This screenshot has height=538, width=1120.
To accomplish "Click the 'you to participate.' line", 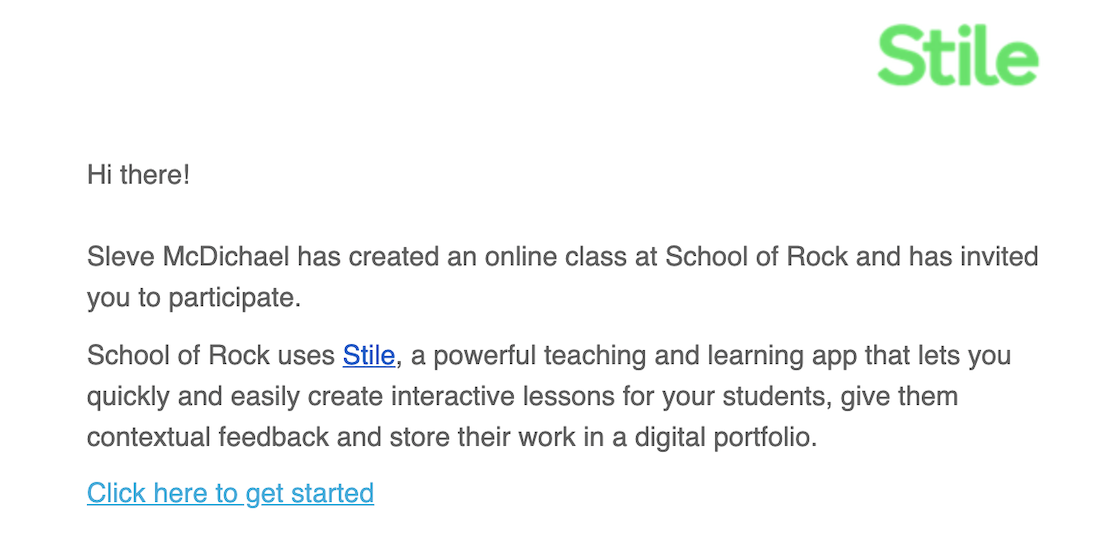I will click(194, 298).
